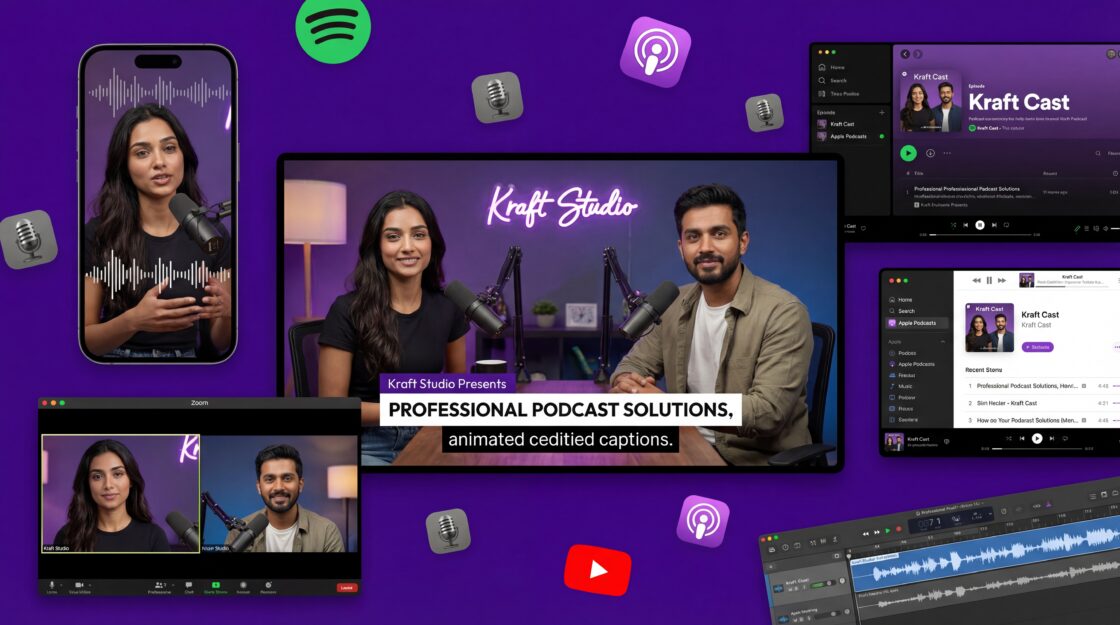Open the Chat panel in Zoom
The image size is (1120, 625).
click(x=189, y=586)
